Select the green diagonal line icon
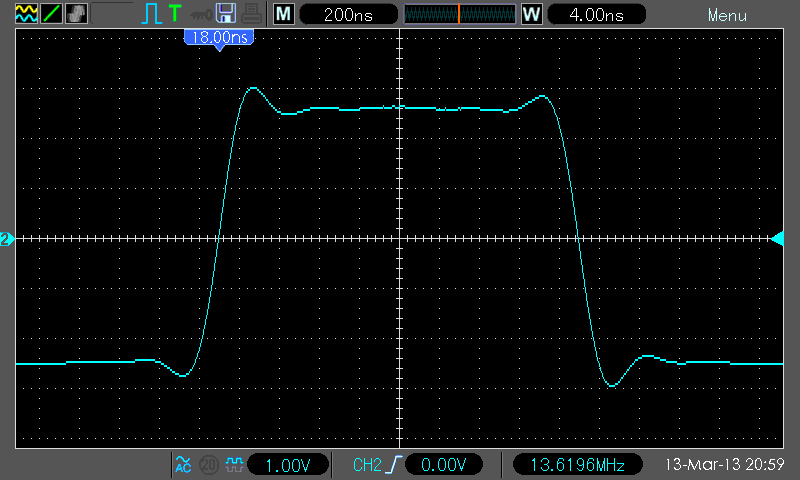The width and height of the screenshot is (800, 480). coord(51,13)
